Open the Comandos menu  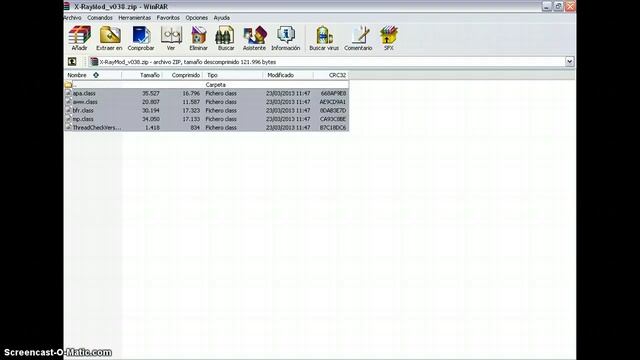coord(100,18)
